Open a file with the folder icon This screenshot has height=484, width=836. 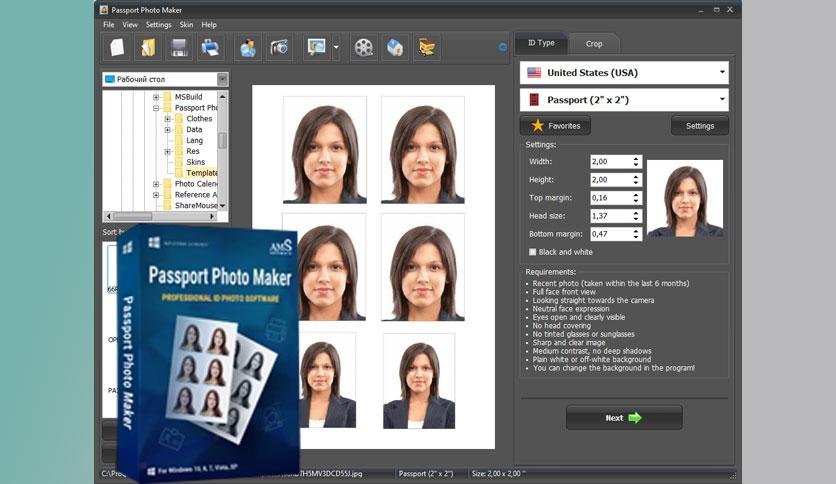(148, 48)
